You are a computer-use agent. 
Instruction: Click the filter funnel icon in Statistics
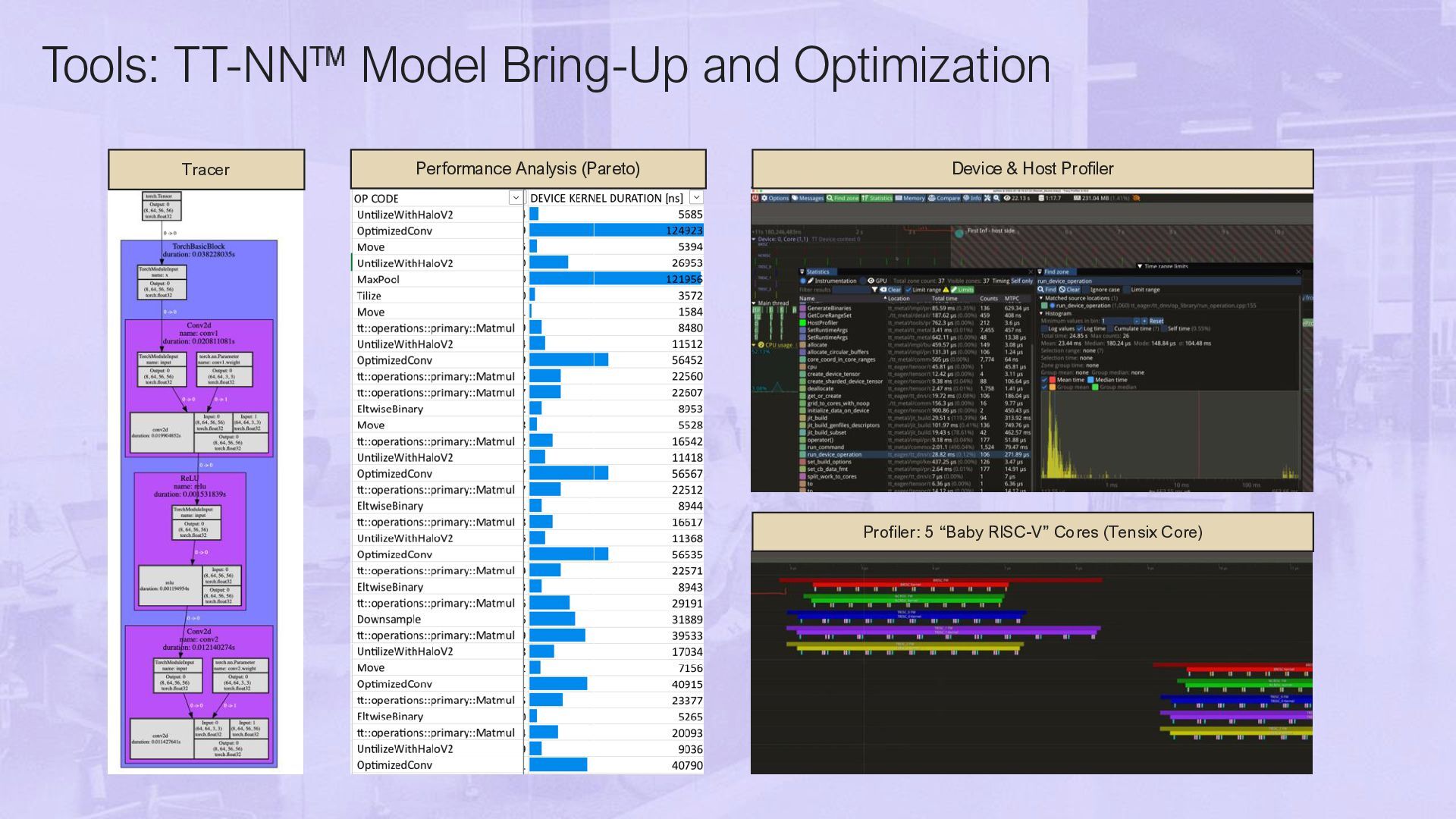pos(874,290)
